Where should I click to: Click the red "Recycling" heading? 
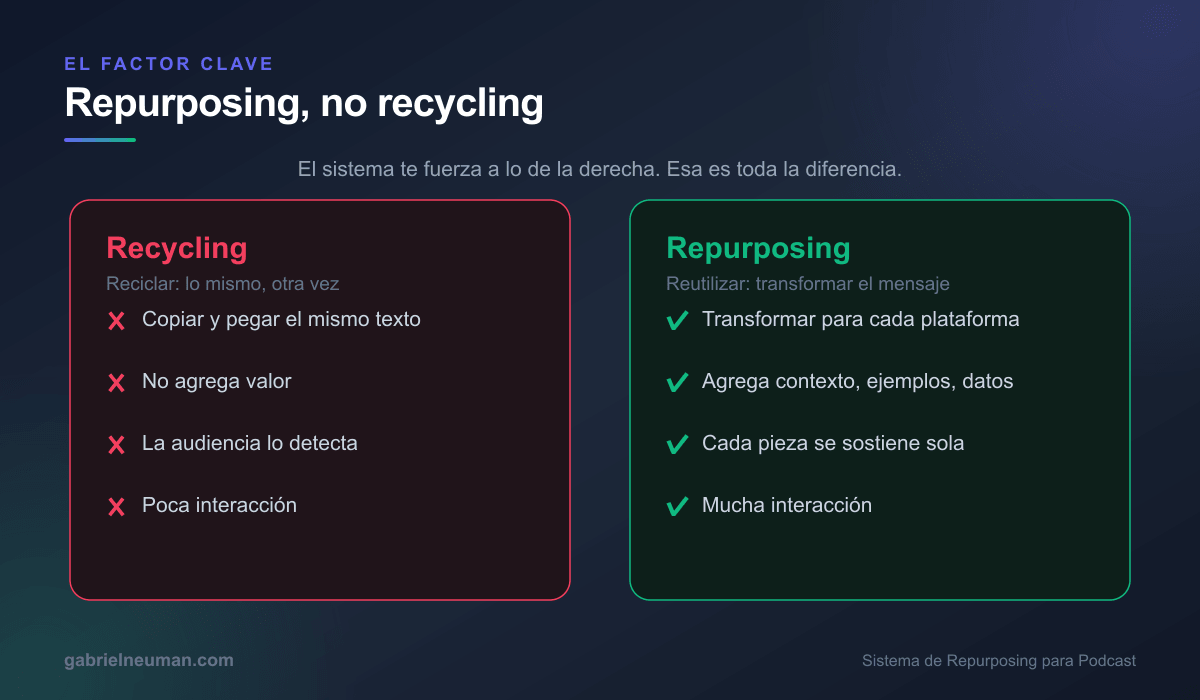click(176, 248)
